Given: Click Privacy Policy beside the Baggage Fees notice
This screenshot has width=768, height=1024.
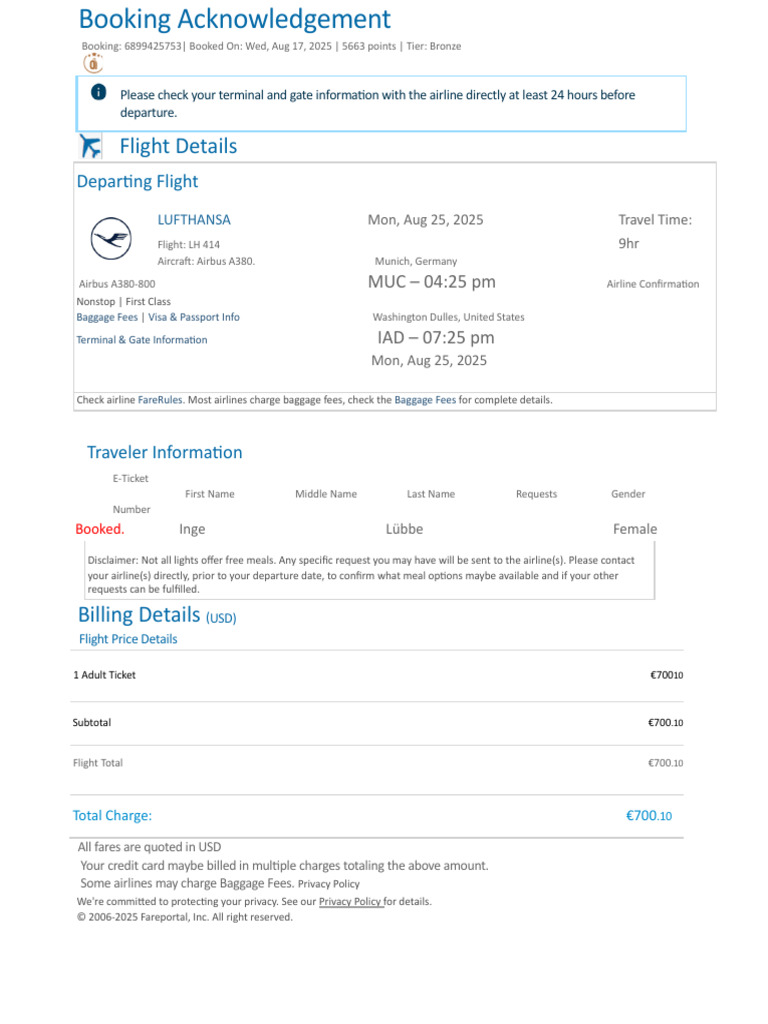Looking at the screenshot, I should pos(329,884).
